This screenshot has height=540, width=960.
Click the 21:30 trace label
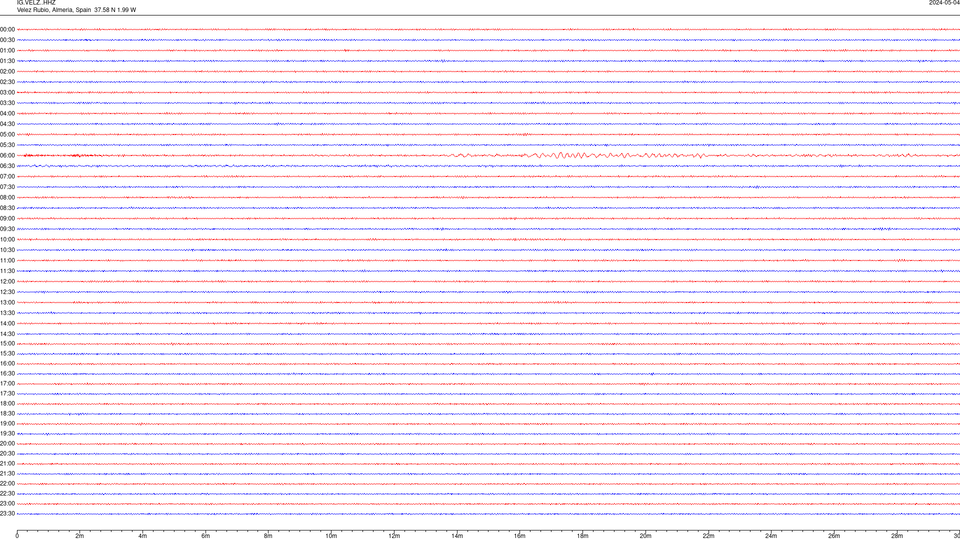(x=7, y=473)
